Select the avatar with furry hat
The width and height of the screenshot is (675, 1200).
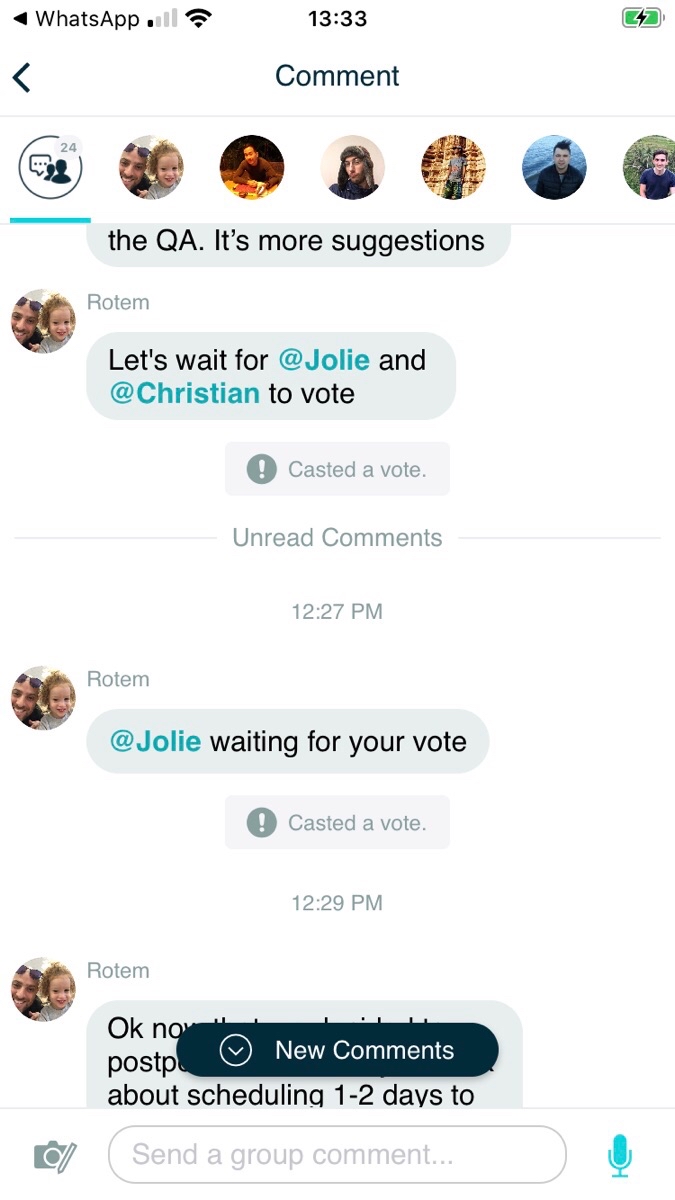pyautogui.click(x=353, y=168)
